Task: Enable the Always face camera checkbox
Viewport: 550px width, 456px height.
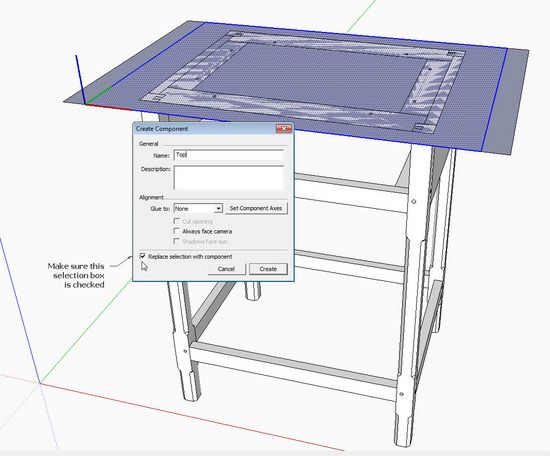Action: pos(177,231)
